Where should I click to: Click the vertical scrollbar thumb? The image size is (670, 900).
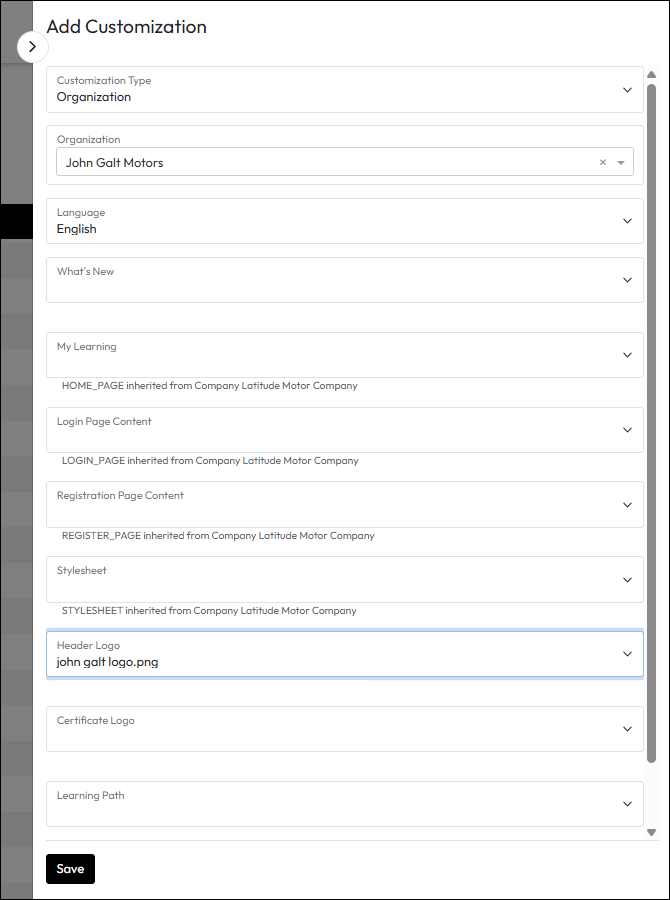point(651,420)
